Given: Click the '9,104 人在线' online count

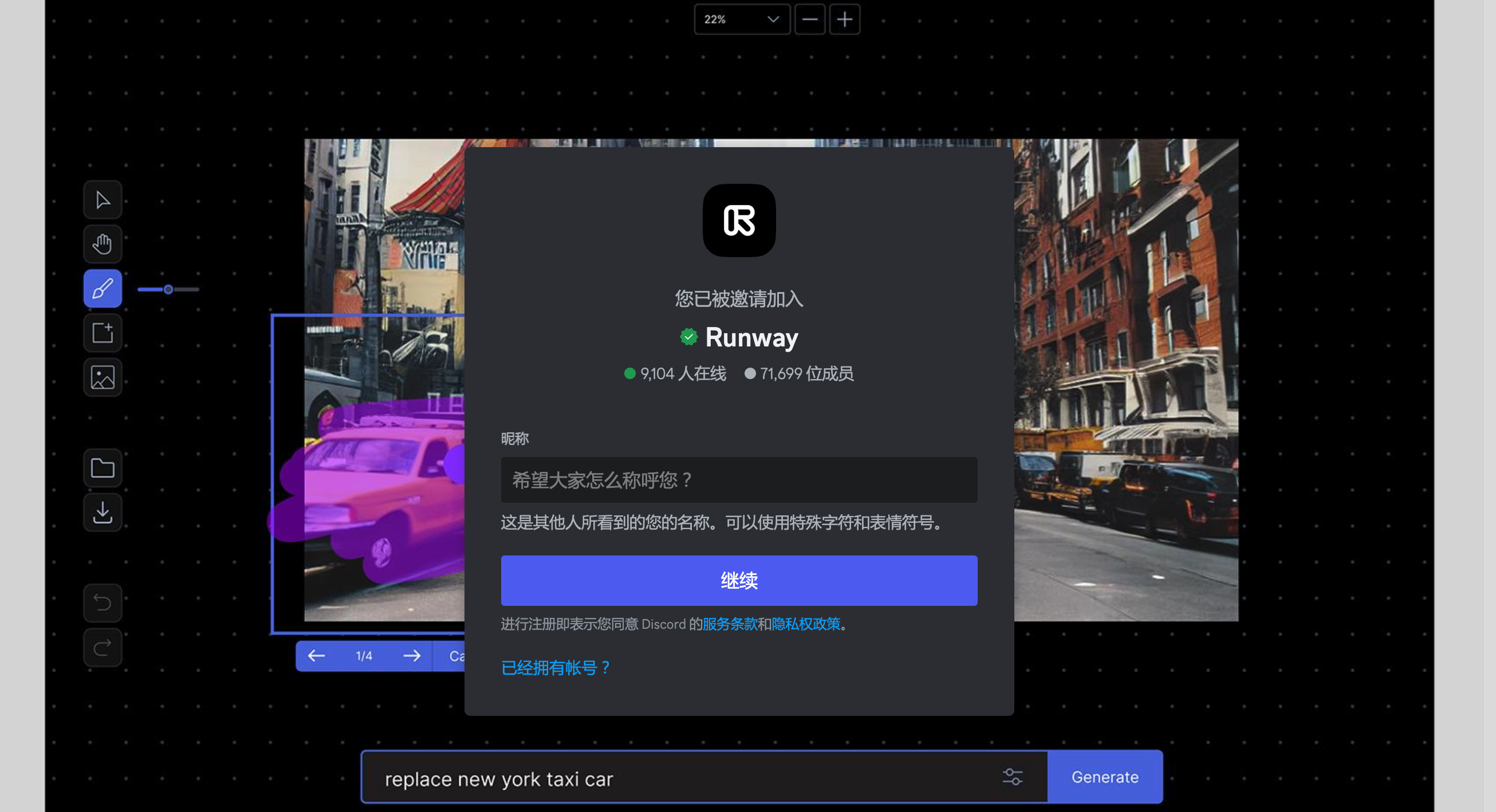Looking at the screenshot, I should coord(675,373).
